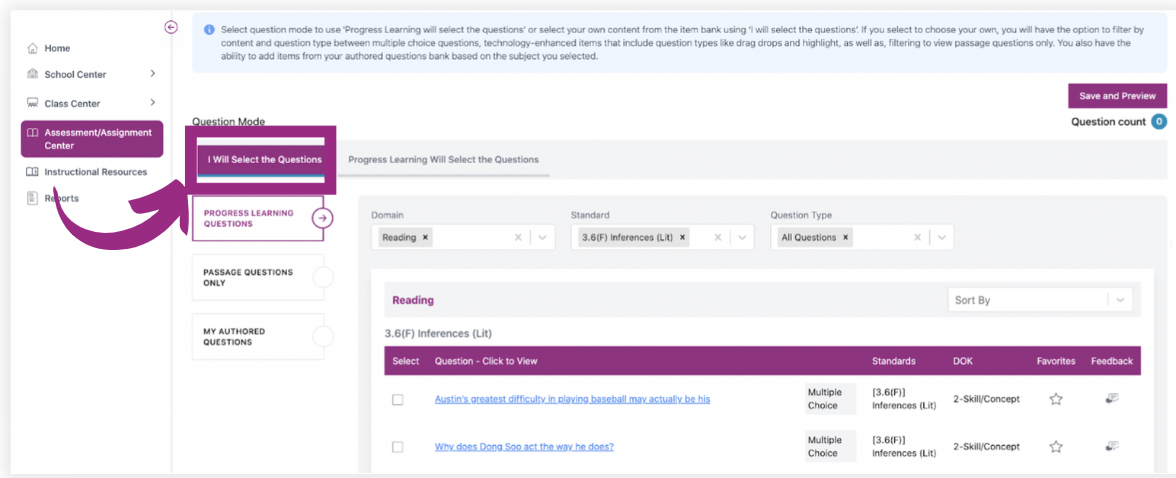Click 2-Skill/Concept in Austin's question row
The image size is (1176, 478).
(x=986, y=399)
